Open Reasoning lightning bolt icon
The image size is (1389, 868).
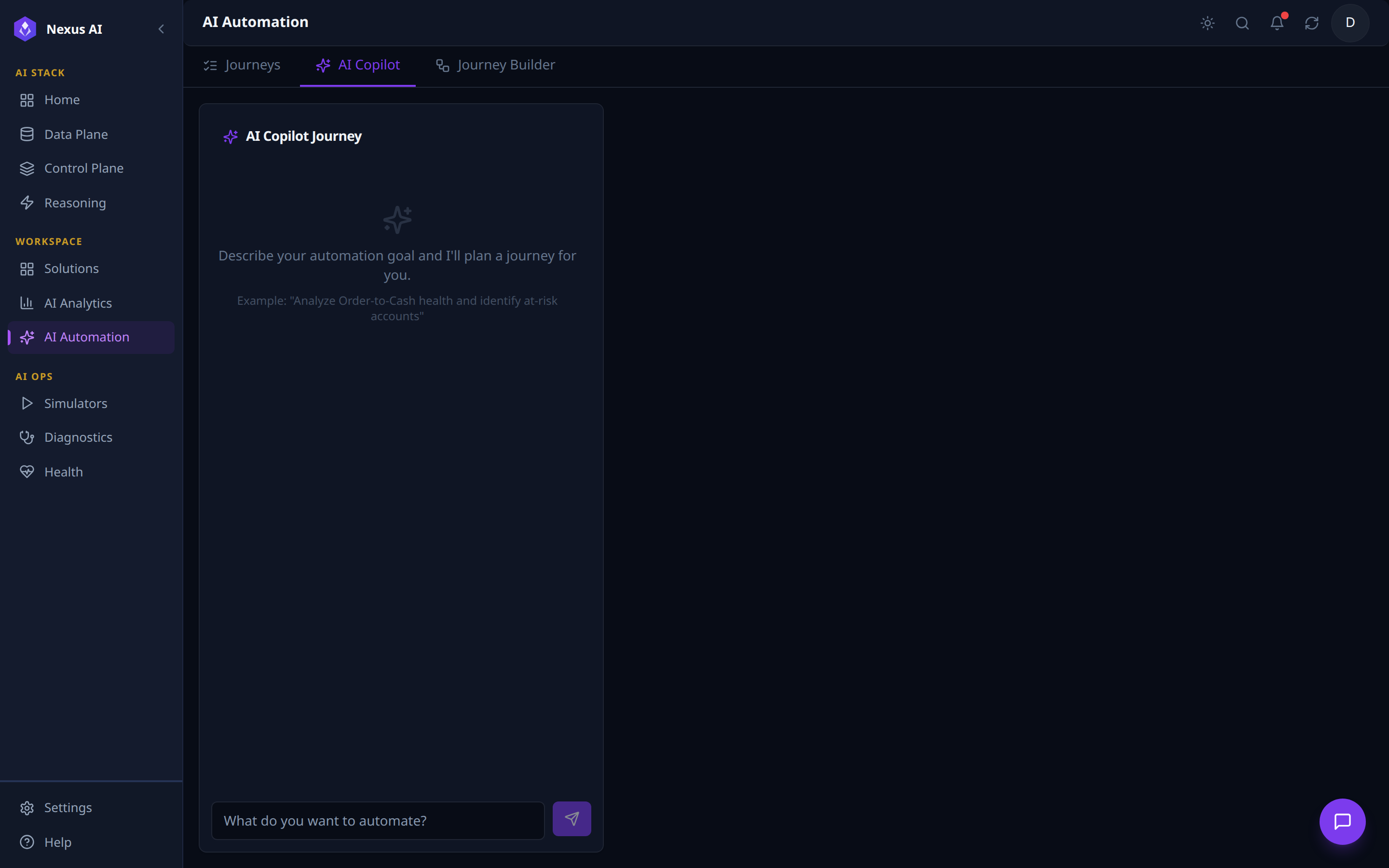pos(27,203)
